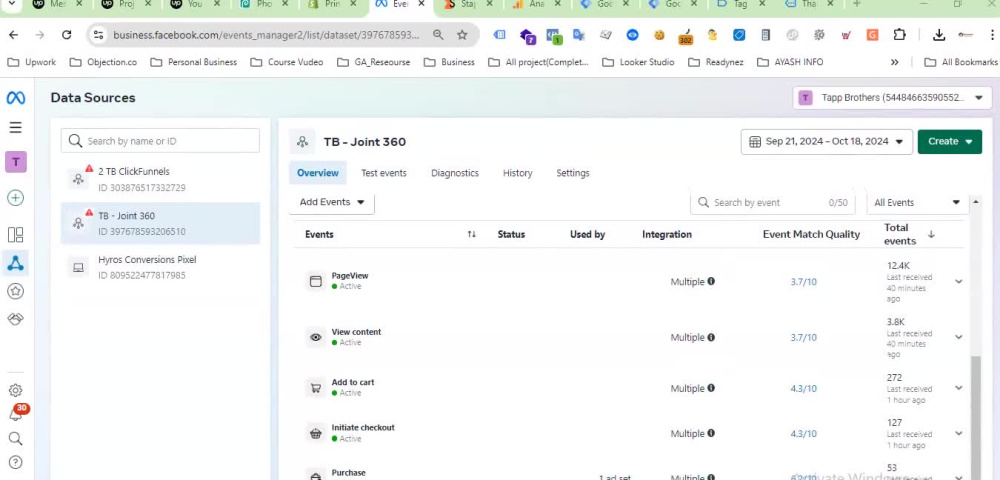Open the Create dropdown button
1000x480 pixels.
click(950, 142)
